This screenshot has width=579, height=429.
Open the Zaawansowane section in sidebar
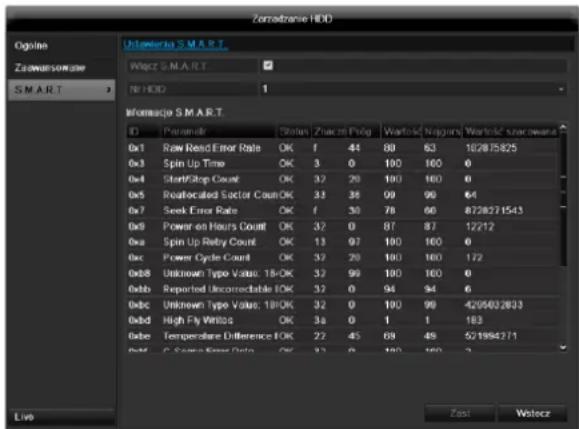click(61, 68)
